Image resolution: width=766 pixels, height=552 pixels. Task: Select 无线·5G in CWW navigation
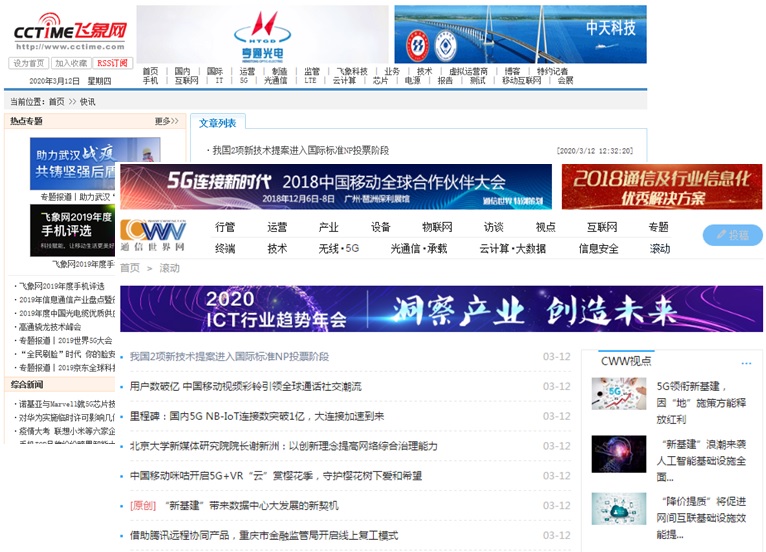(x=339, y=249)
